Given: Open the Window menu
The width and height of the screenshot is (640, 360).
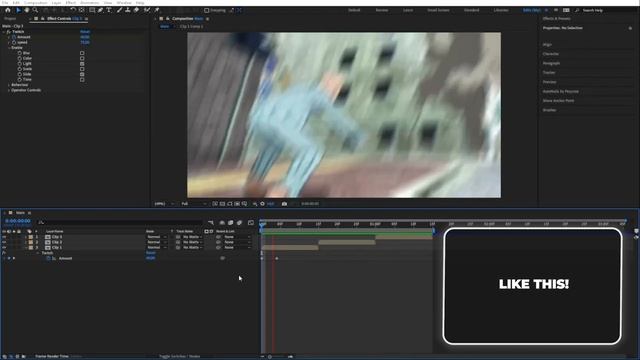Looking at the screenshot, I should (124, 2).
